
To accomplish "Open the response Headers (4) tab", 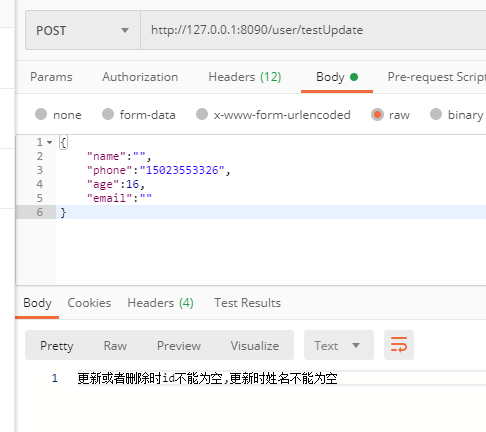I will [x=160, y=303].
